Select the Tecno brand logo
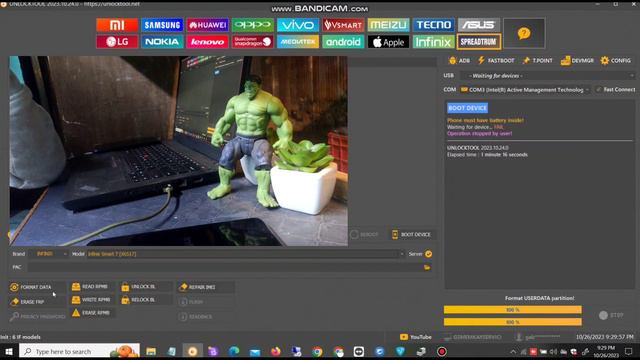The height and width of the screenshot is (360, 640). pos(433,25)
